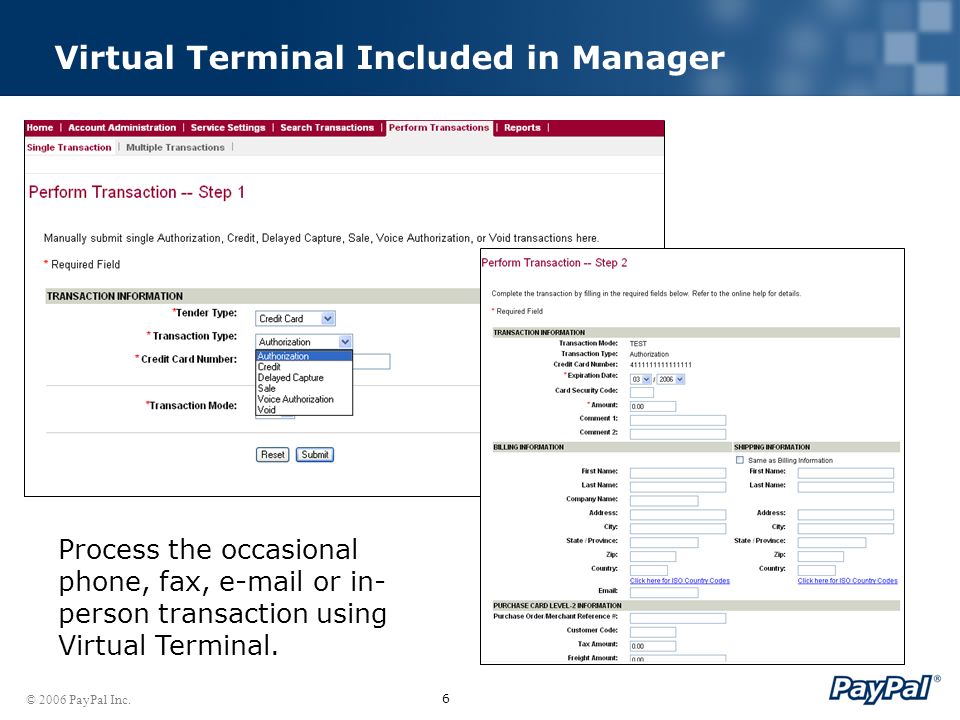Click the Card Security Code field
This screenshot has height=720, width=960.
642,392
